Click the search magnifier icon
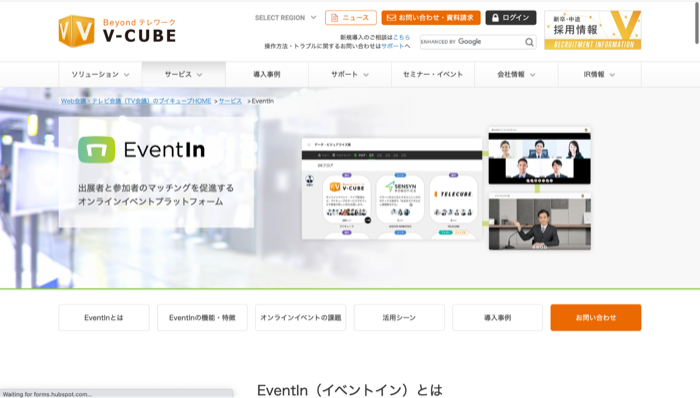The image size is (700, 398). (529, 42)
